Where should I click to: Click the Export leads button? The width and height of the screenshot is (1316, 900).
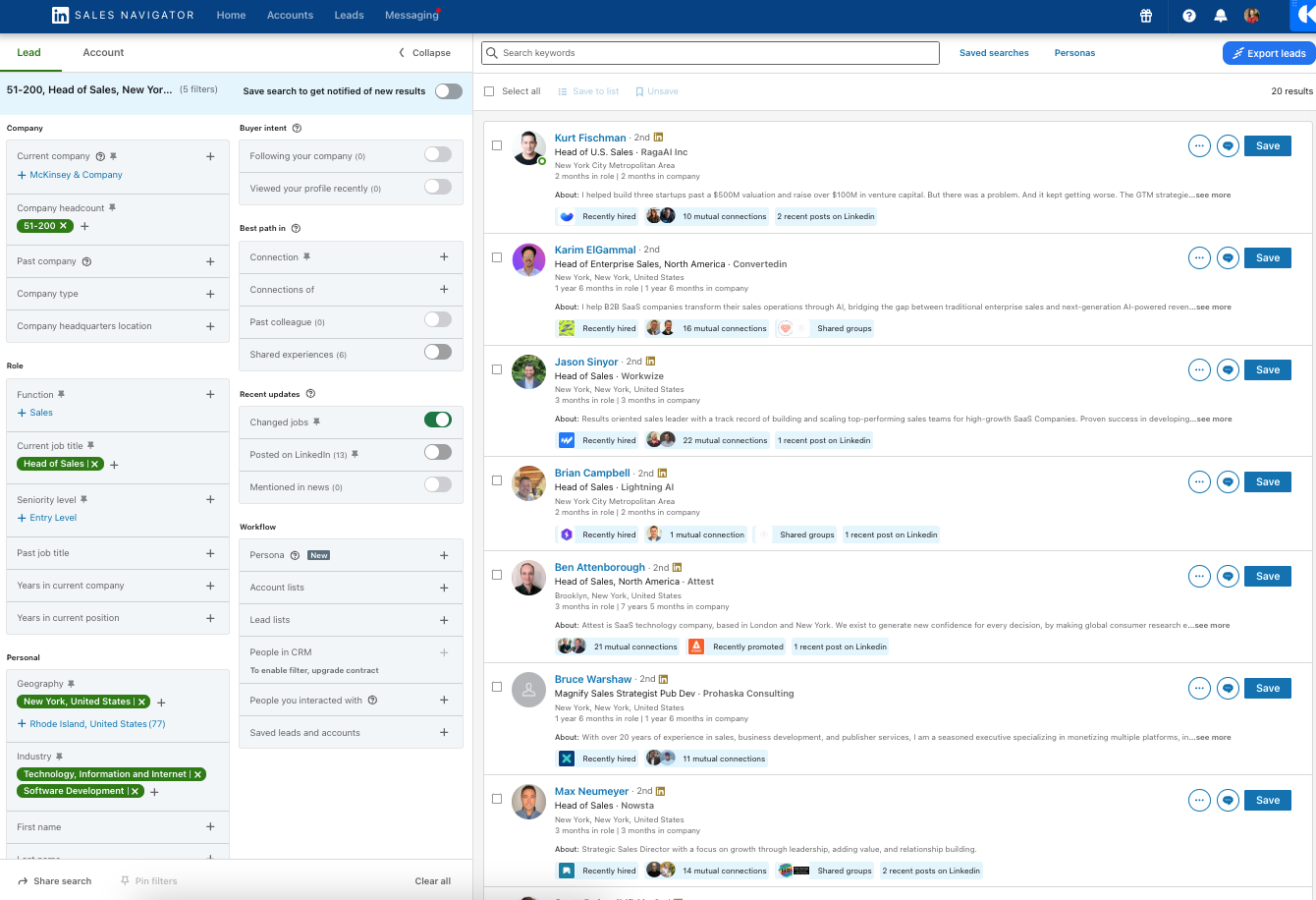[x=1269, y=53]
